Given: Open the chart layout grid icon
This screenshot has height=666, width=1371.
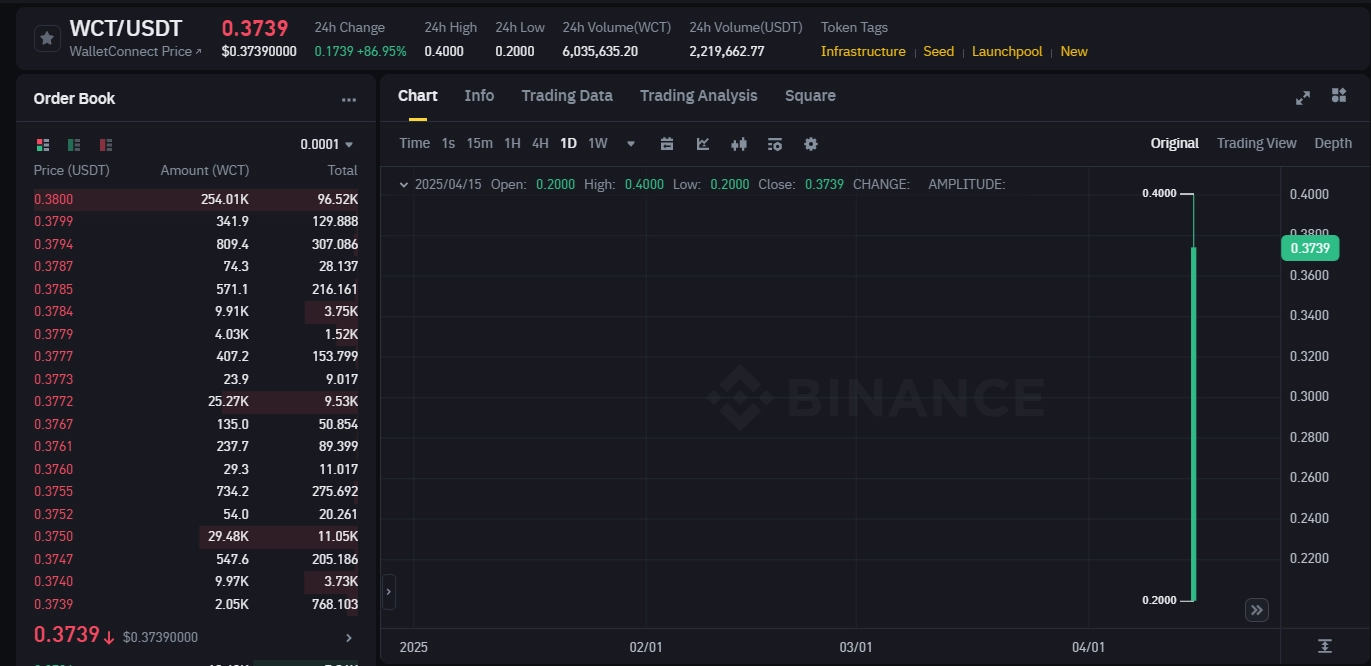Looking at the screenshot, I should click(x=1339, y=95).
